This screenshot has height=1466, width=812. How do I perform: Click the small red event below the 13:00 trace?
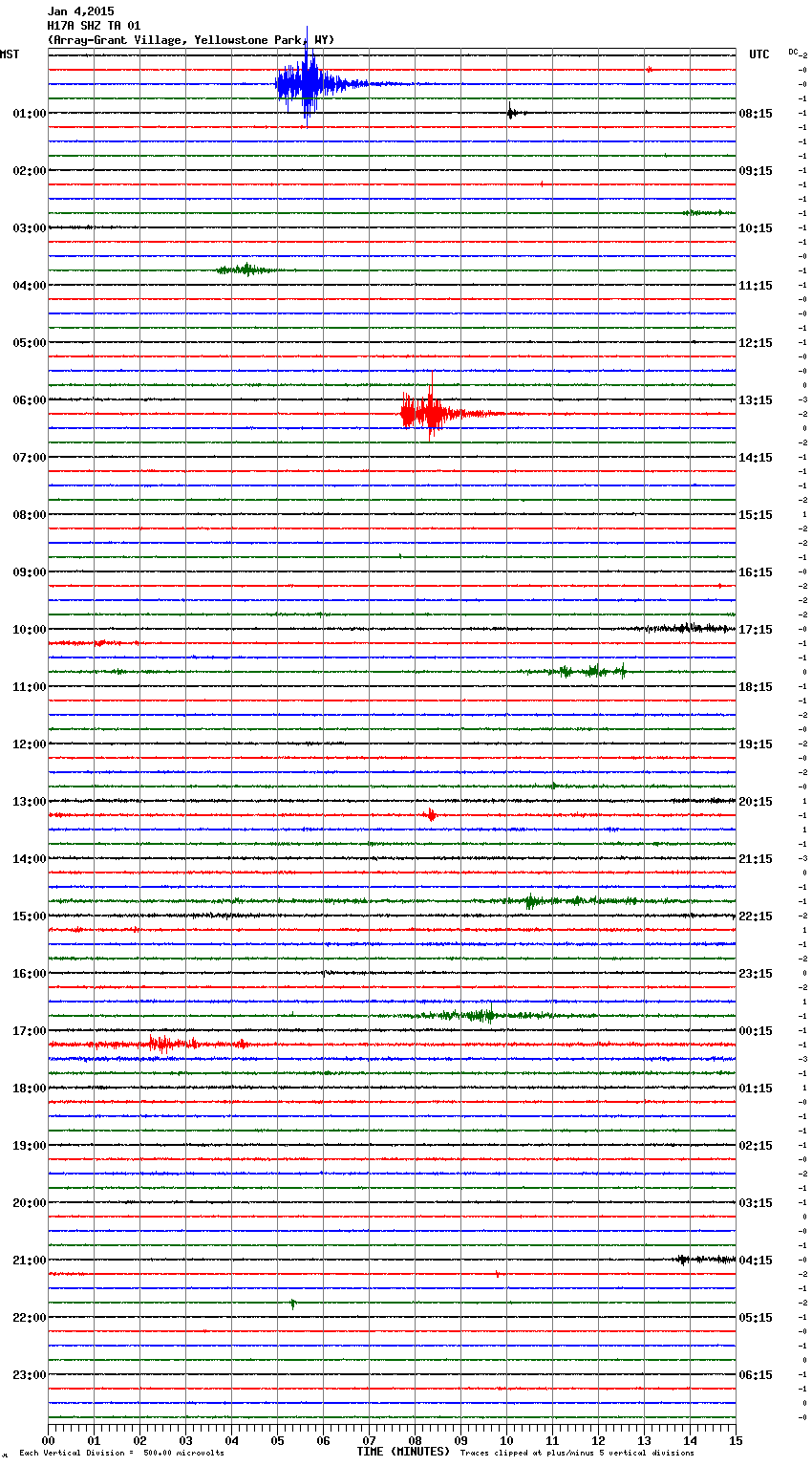(431, 815)
